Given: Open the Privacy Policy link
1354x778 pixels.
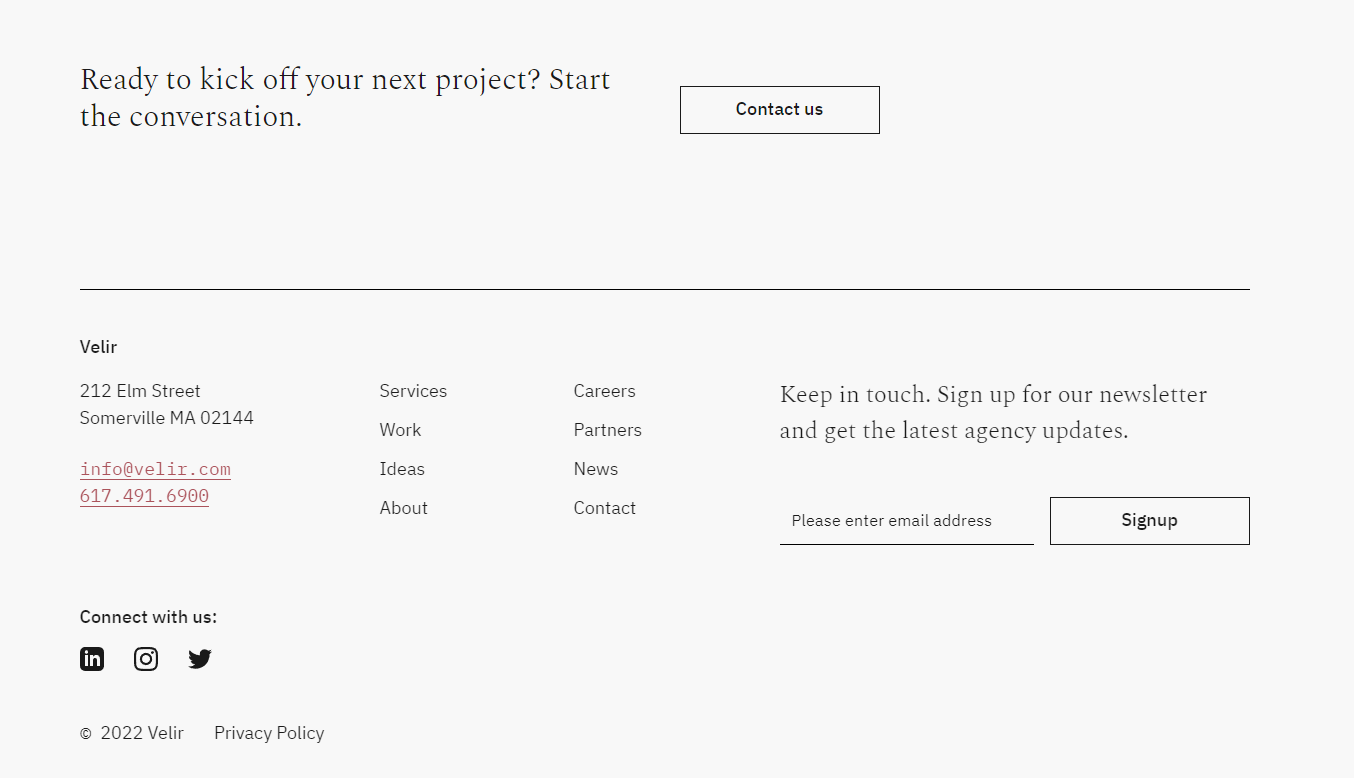Looking at the screenshot, I should click(269, 733).
